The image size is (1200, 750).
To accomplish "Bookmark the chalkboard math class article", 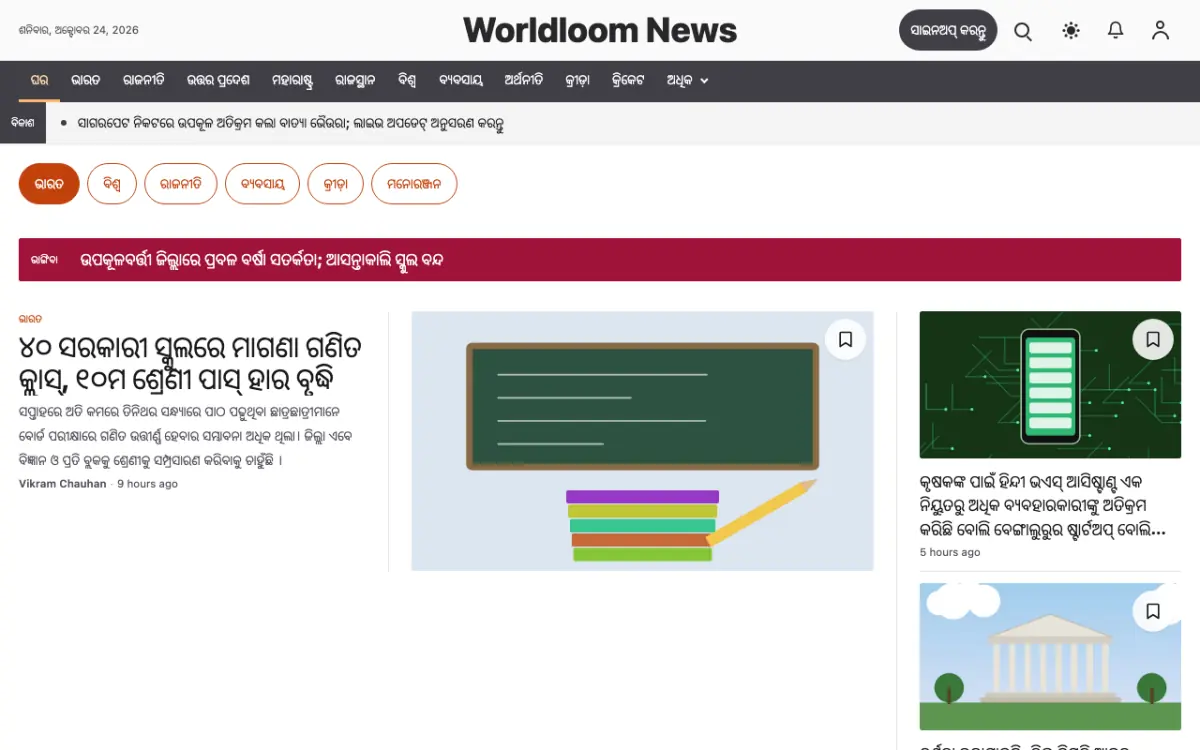I will pyautogui.click(x=845, y=340).
